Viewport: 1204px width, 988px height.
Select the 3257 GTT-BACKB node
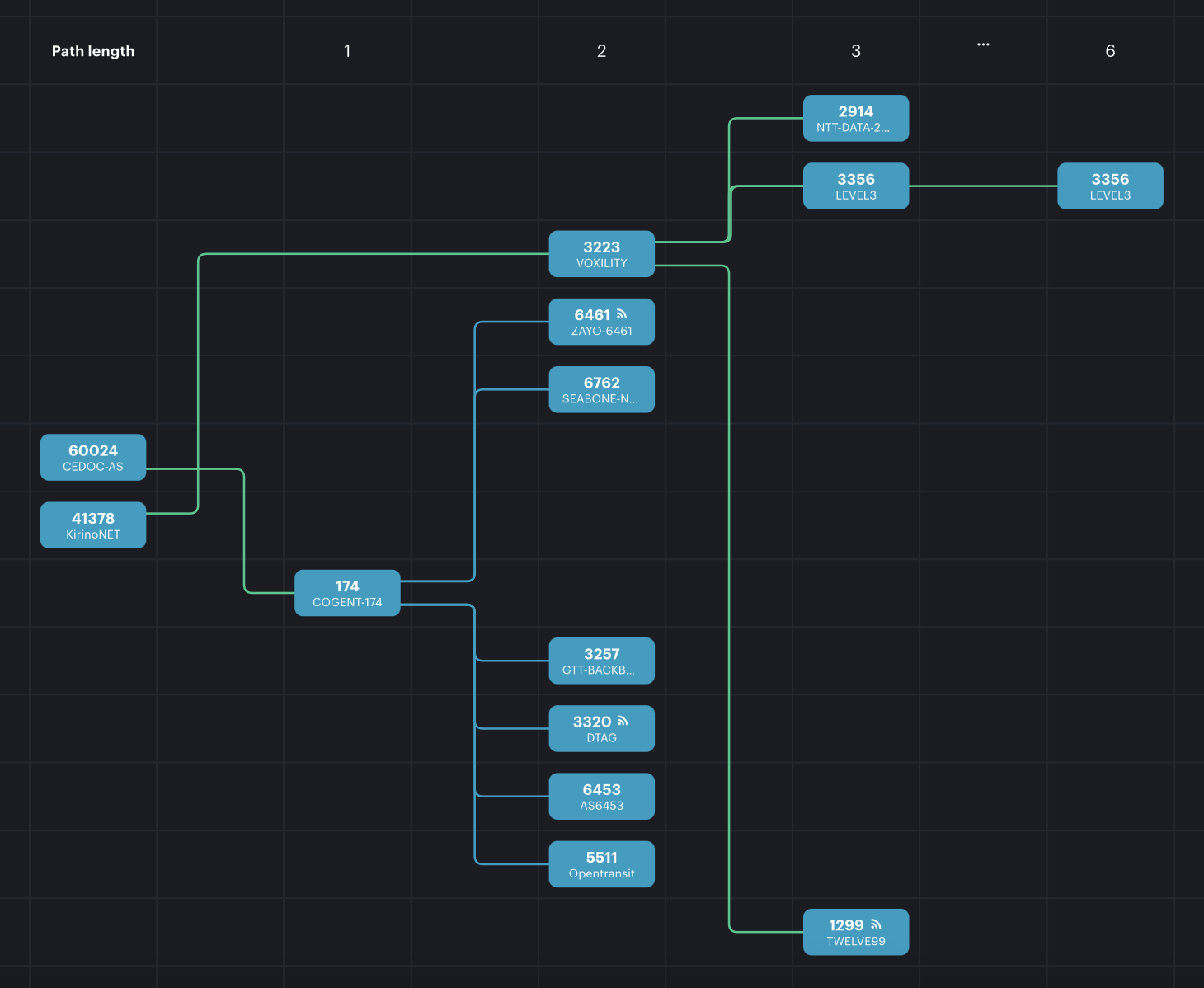point(601,661)
